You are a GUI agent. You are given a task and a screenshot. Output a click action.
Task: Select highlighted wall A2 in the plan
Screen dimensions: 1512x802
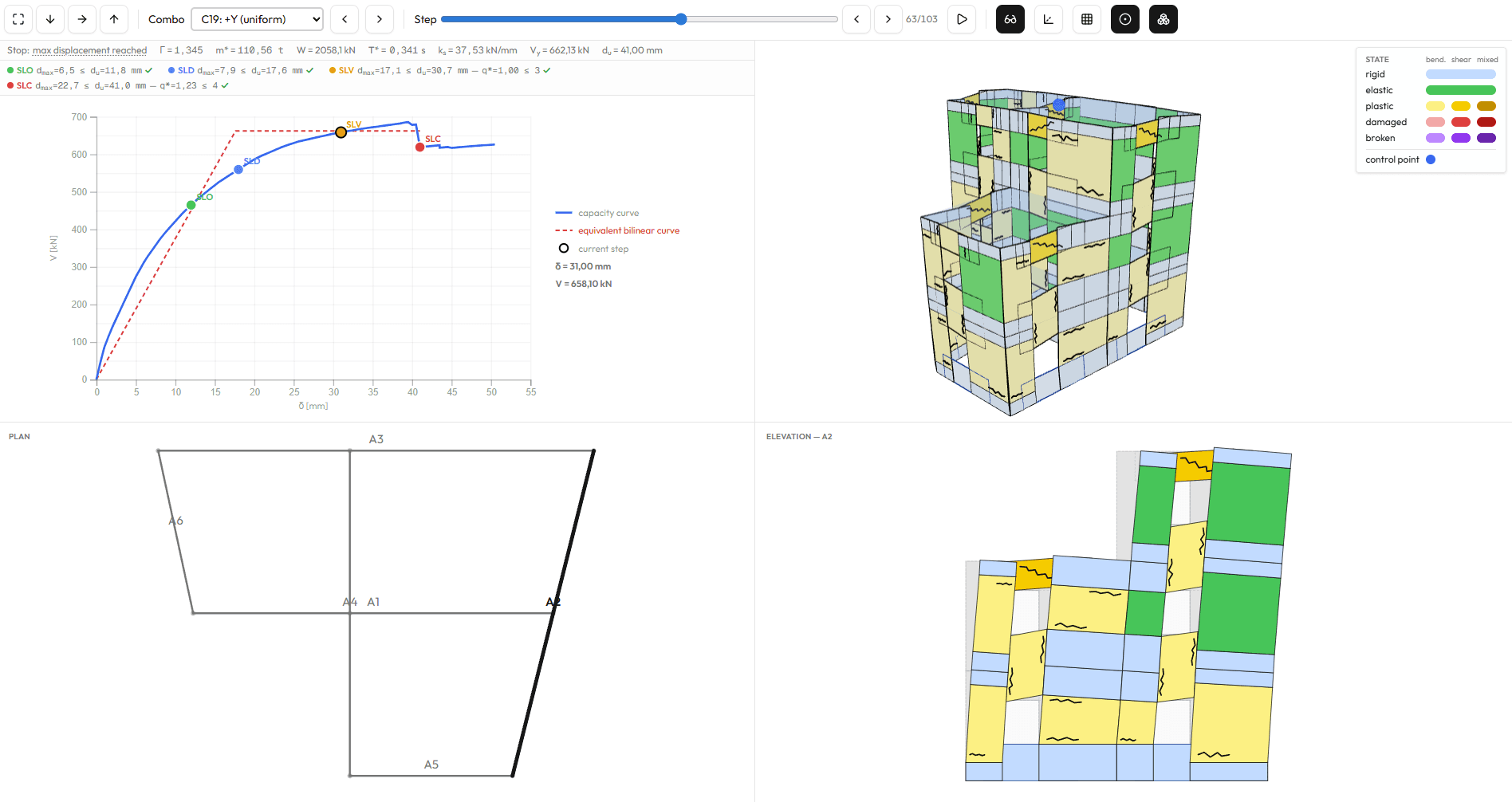(x=553, y=602)
